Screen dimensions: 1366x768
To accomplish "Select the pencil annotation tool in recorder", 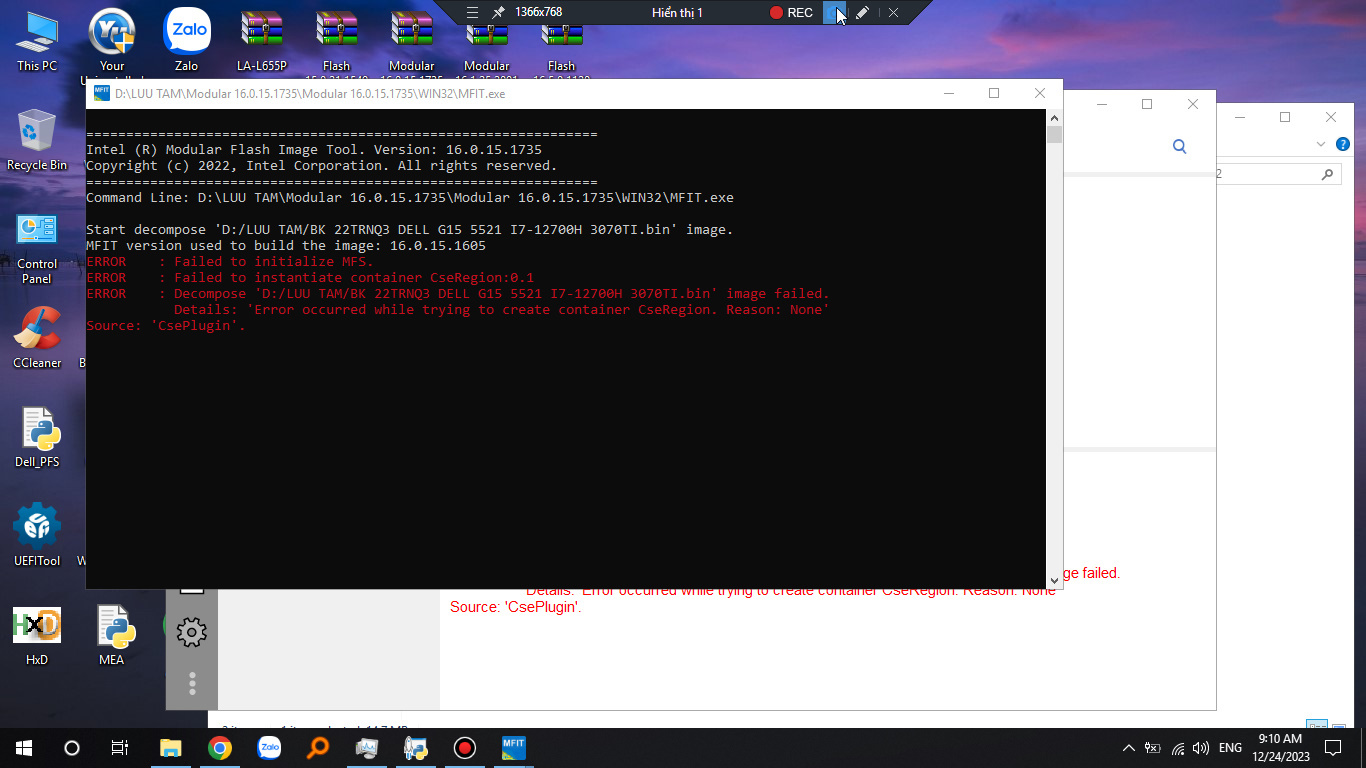I will click(863, 12).
